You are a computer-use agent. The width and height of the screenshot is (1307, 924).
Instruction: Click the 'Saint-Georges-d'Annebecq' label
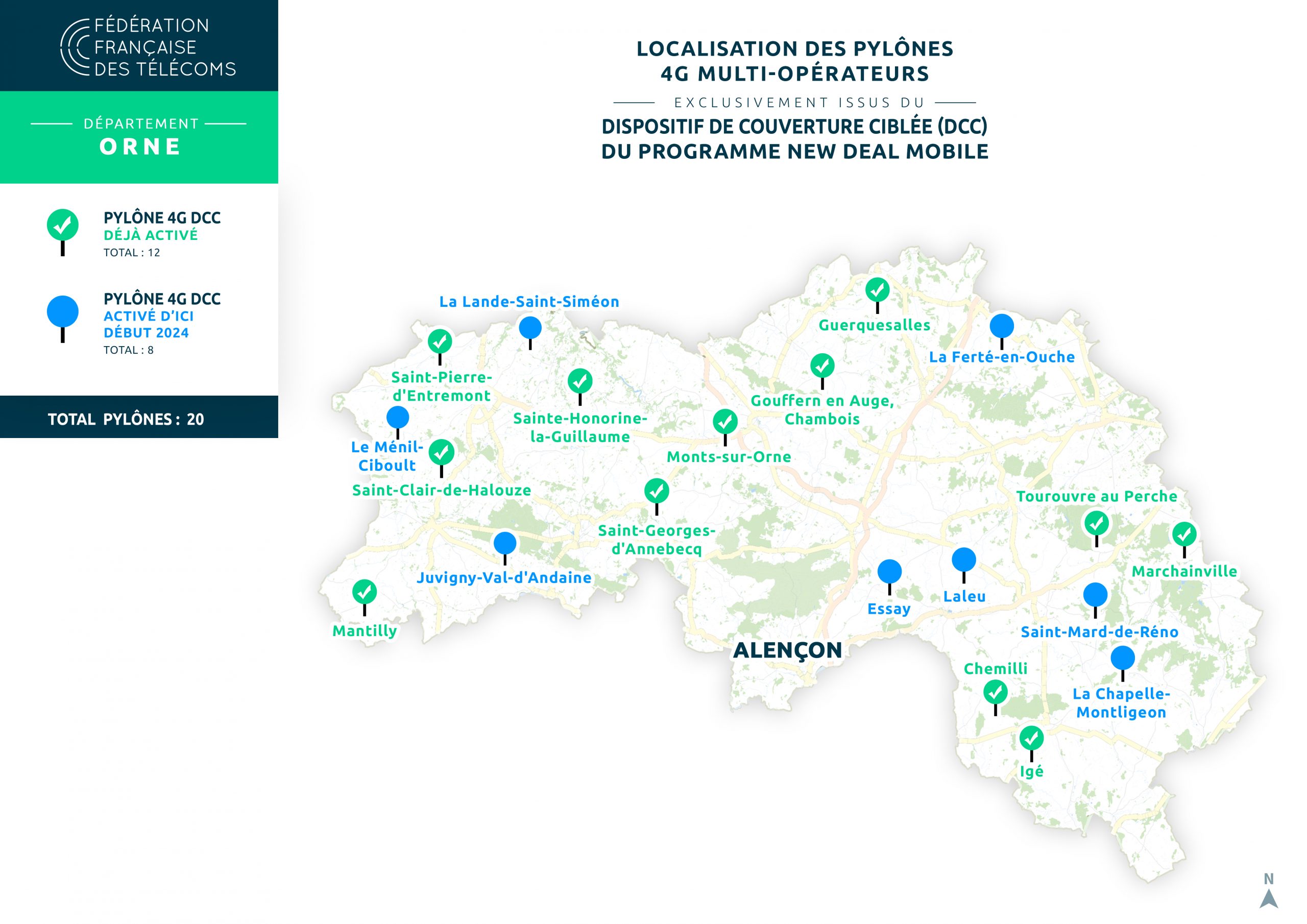[x=657, y=539]
